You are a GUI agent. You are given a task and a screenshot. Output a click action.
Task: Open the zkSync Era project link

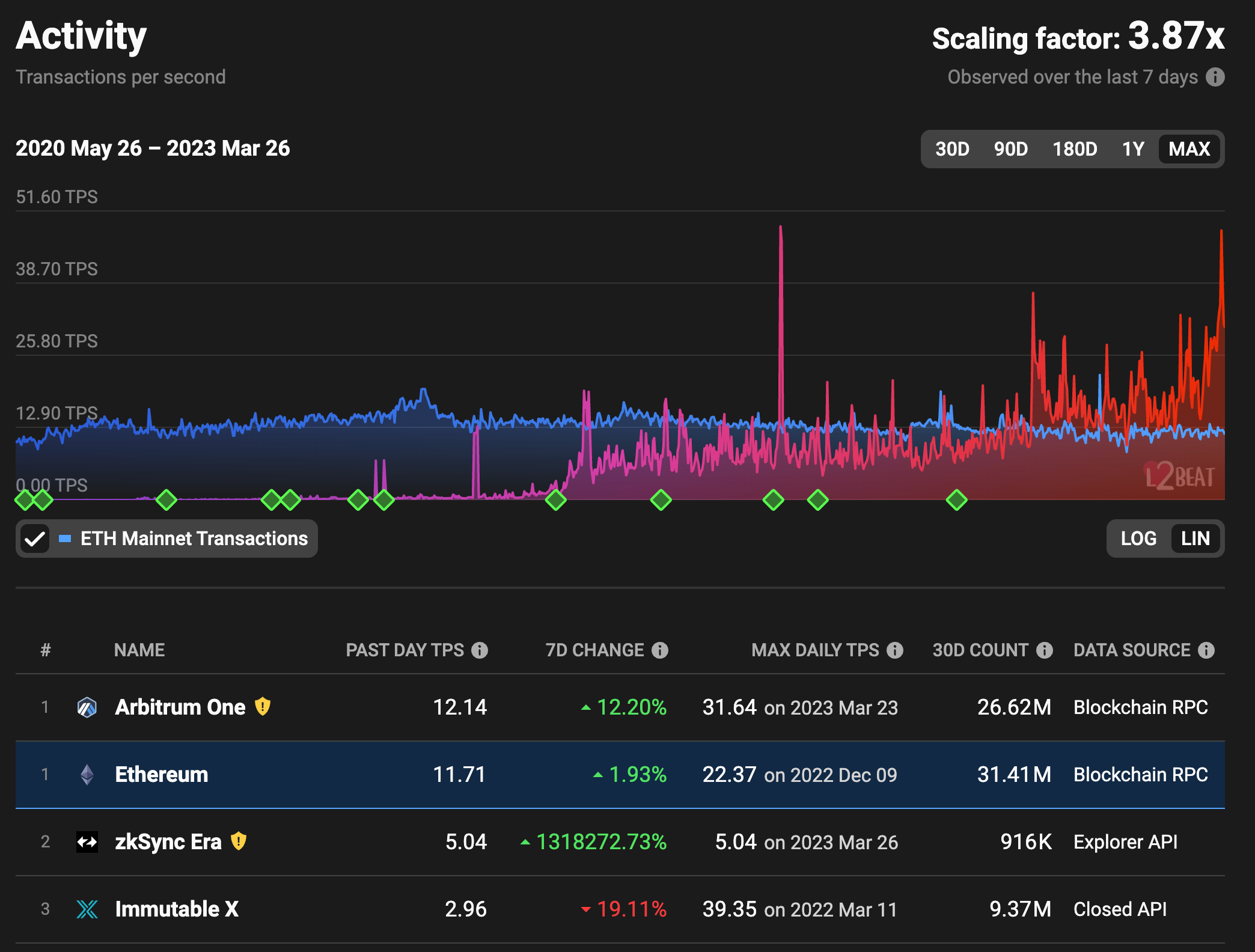[x=168, y=842]
